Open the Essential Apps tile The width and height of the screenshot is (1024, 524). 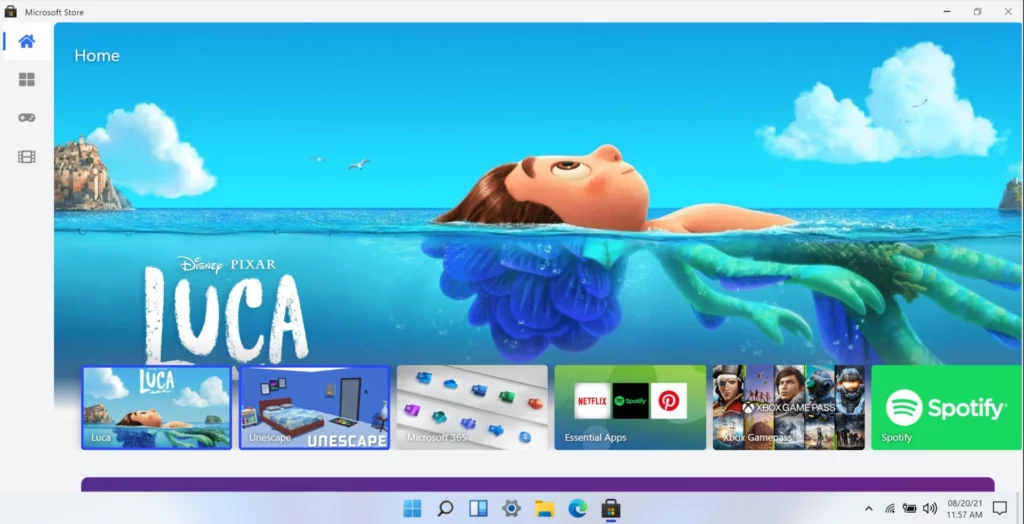630,408
